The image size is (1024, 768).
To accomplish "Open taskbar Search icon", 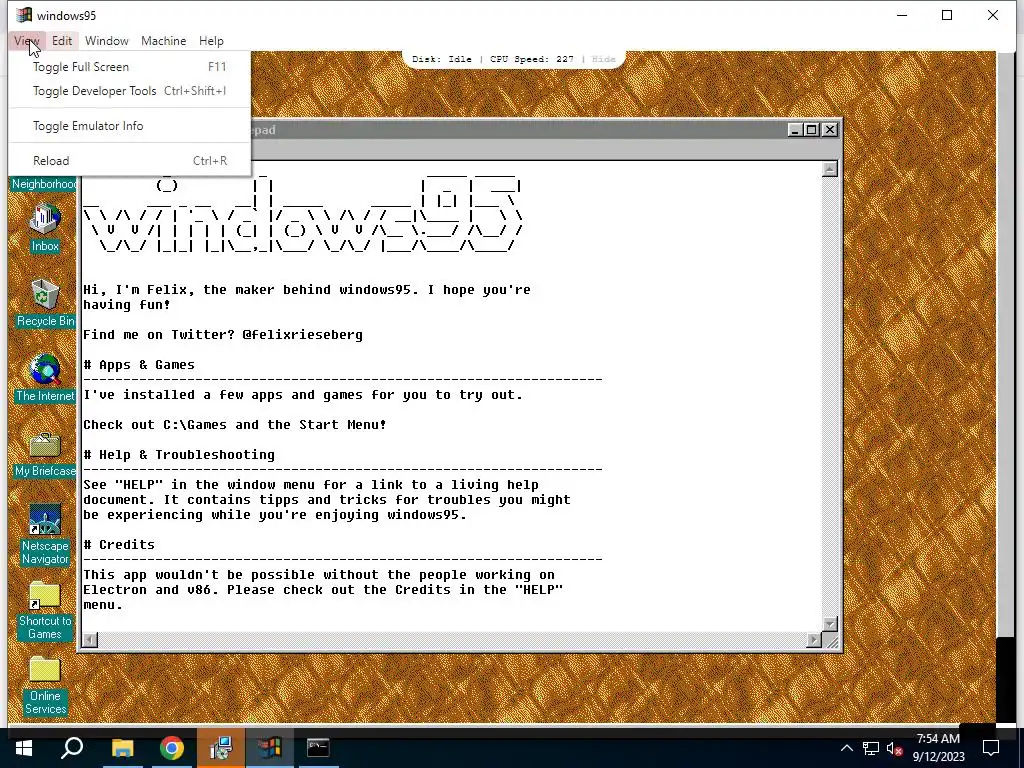I will click(72, 748).
